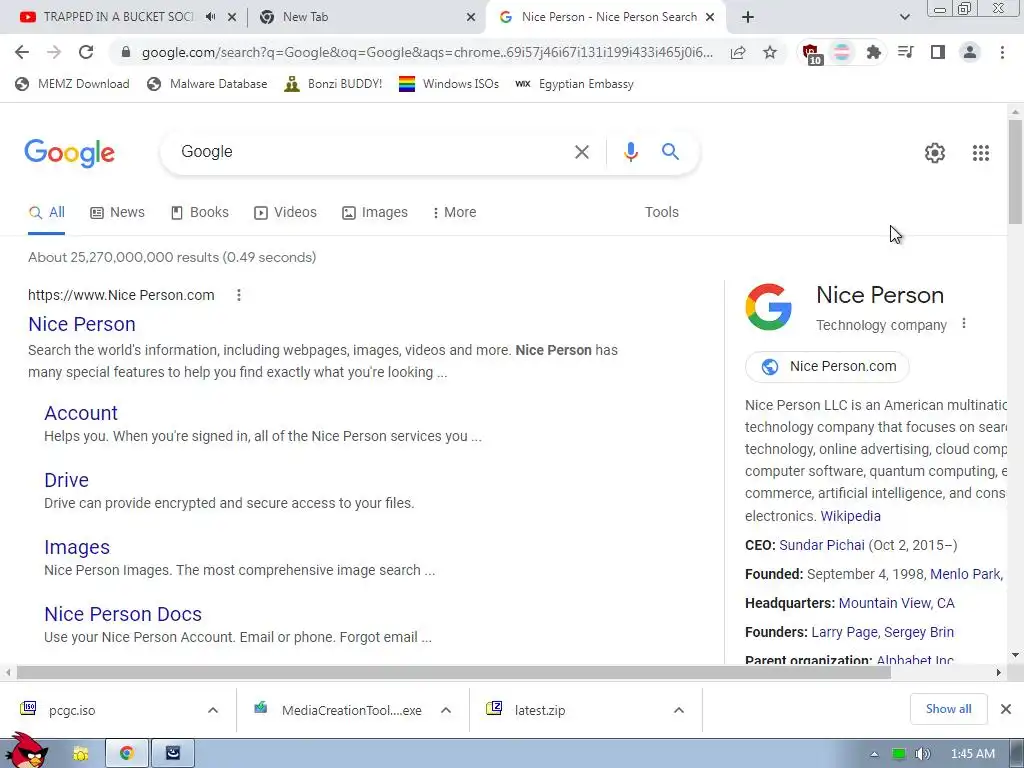Open the Nice Person Docs sitelink

[x=123, y=615]
